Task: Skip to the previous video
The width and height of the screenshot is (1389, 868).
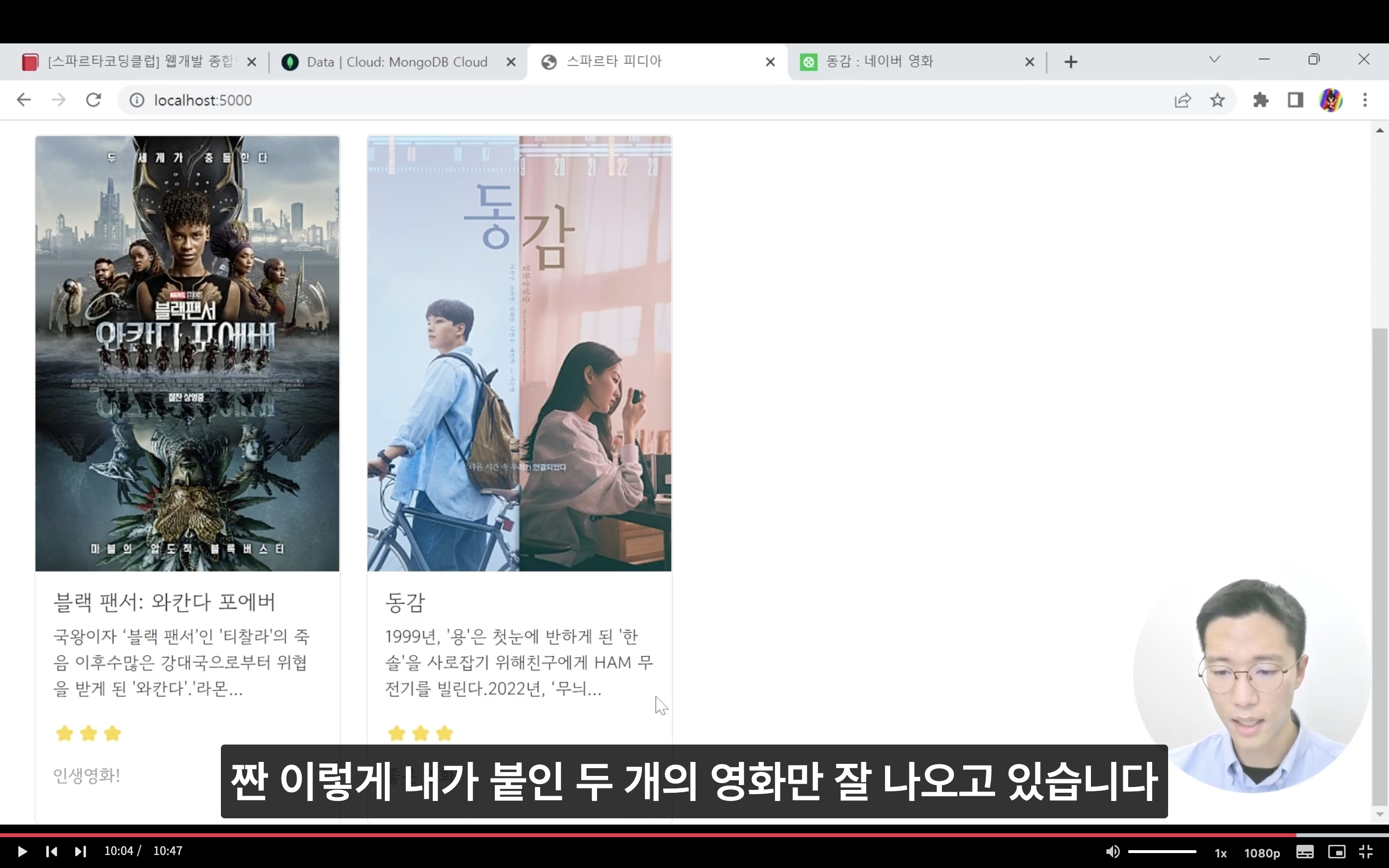Action: click(x=51, y=851)
